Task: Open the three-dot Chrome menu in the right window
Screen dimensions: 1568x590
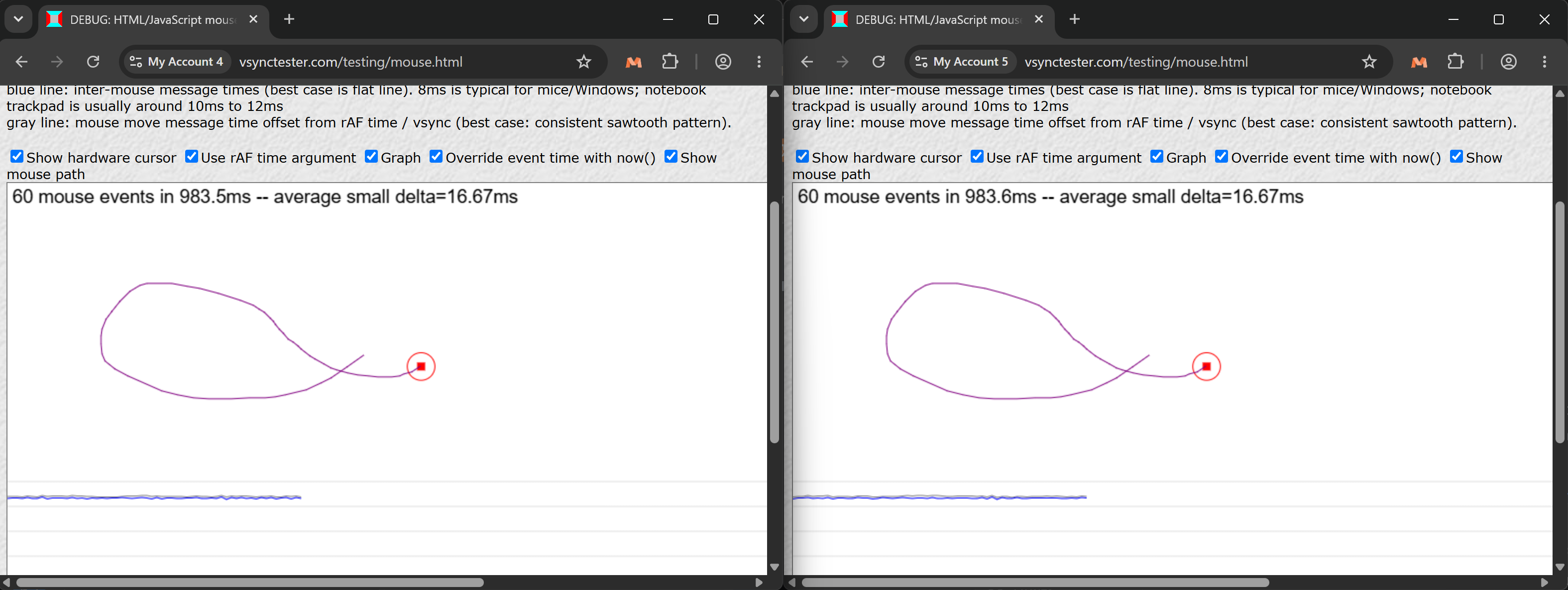Action: coord(1544,61)
